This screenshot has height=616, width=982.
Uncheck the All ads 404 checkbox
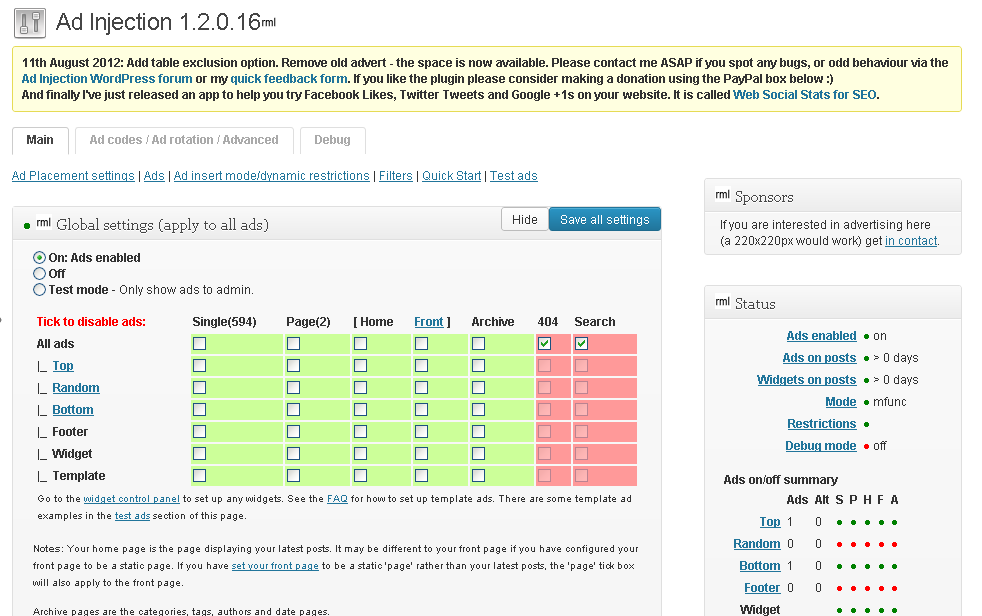click(x=545, y=343)
